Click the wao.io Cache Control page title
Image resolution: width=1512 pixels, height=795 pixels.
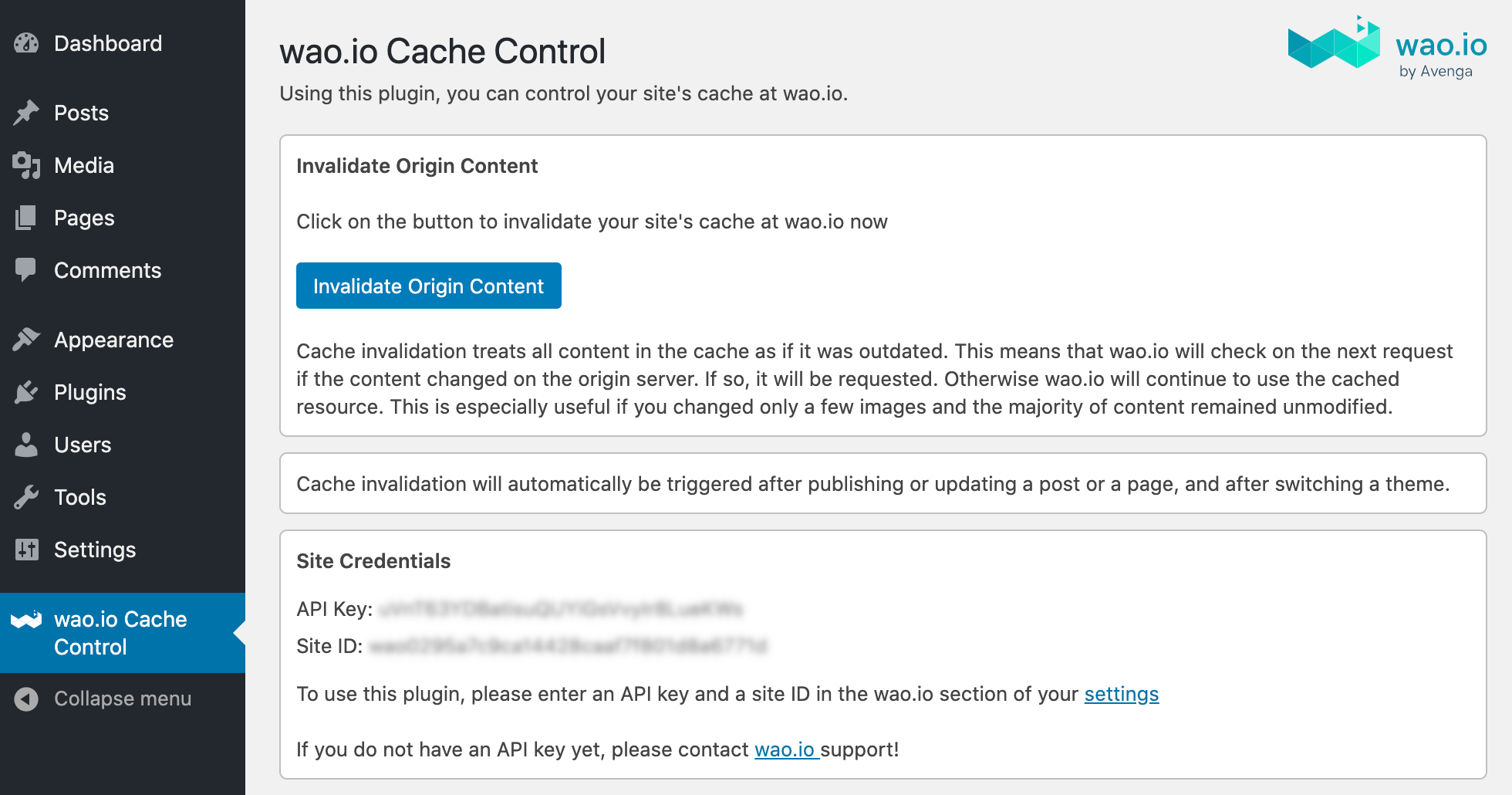click(442, 52)
